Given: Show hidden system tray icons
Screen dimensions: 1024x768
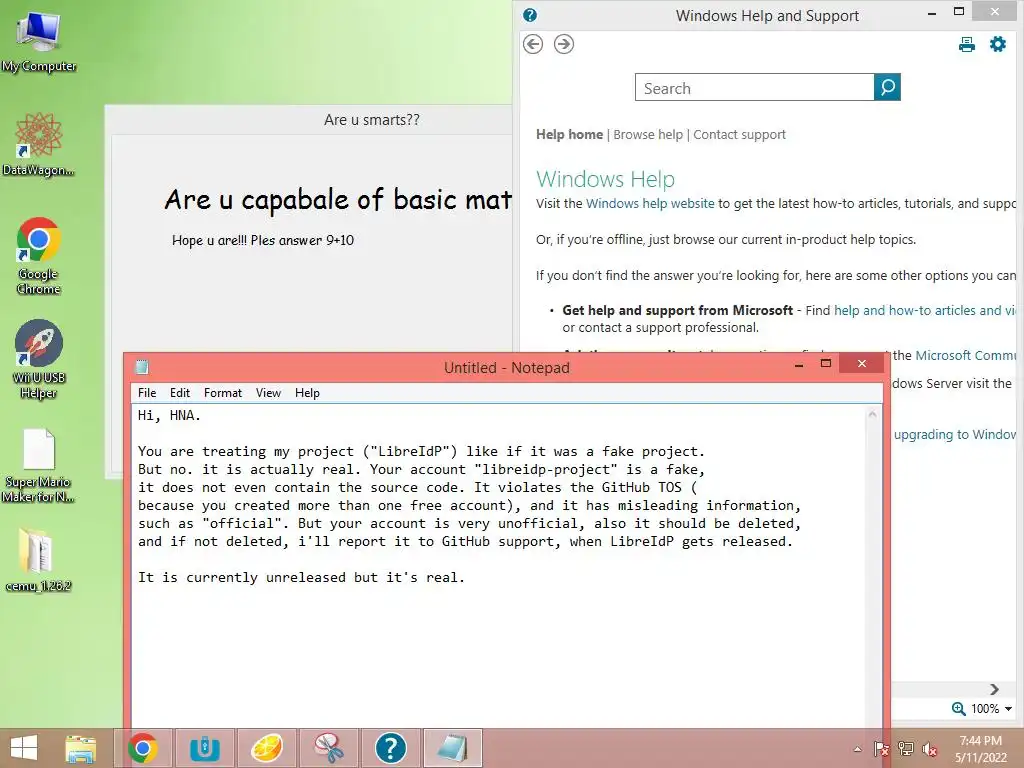Looking at the screenshot, I should click(857, 749).
